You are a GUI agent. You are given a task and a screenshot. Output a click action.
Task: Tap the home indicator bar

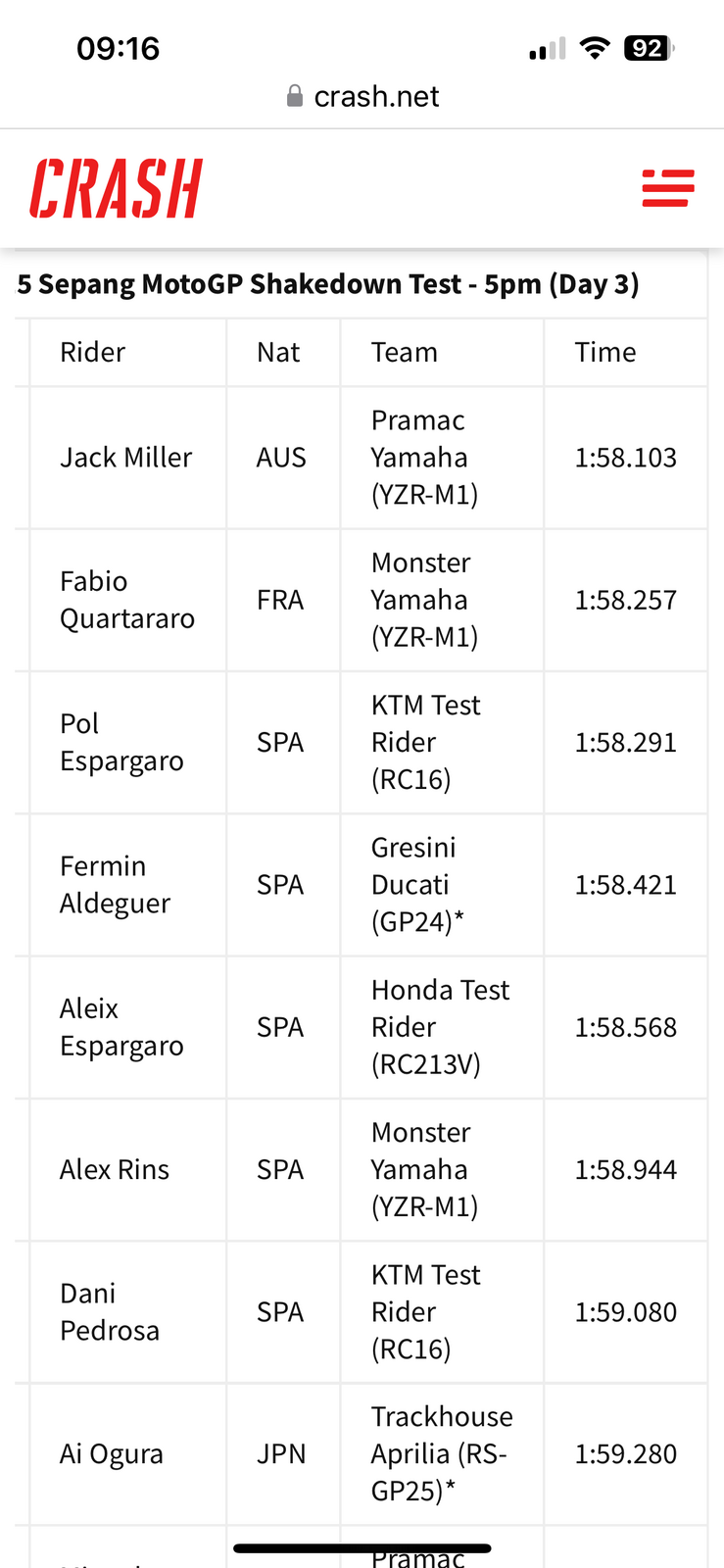pyautogui.click(x=362, y=1548)
